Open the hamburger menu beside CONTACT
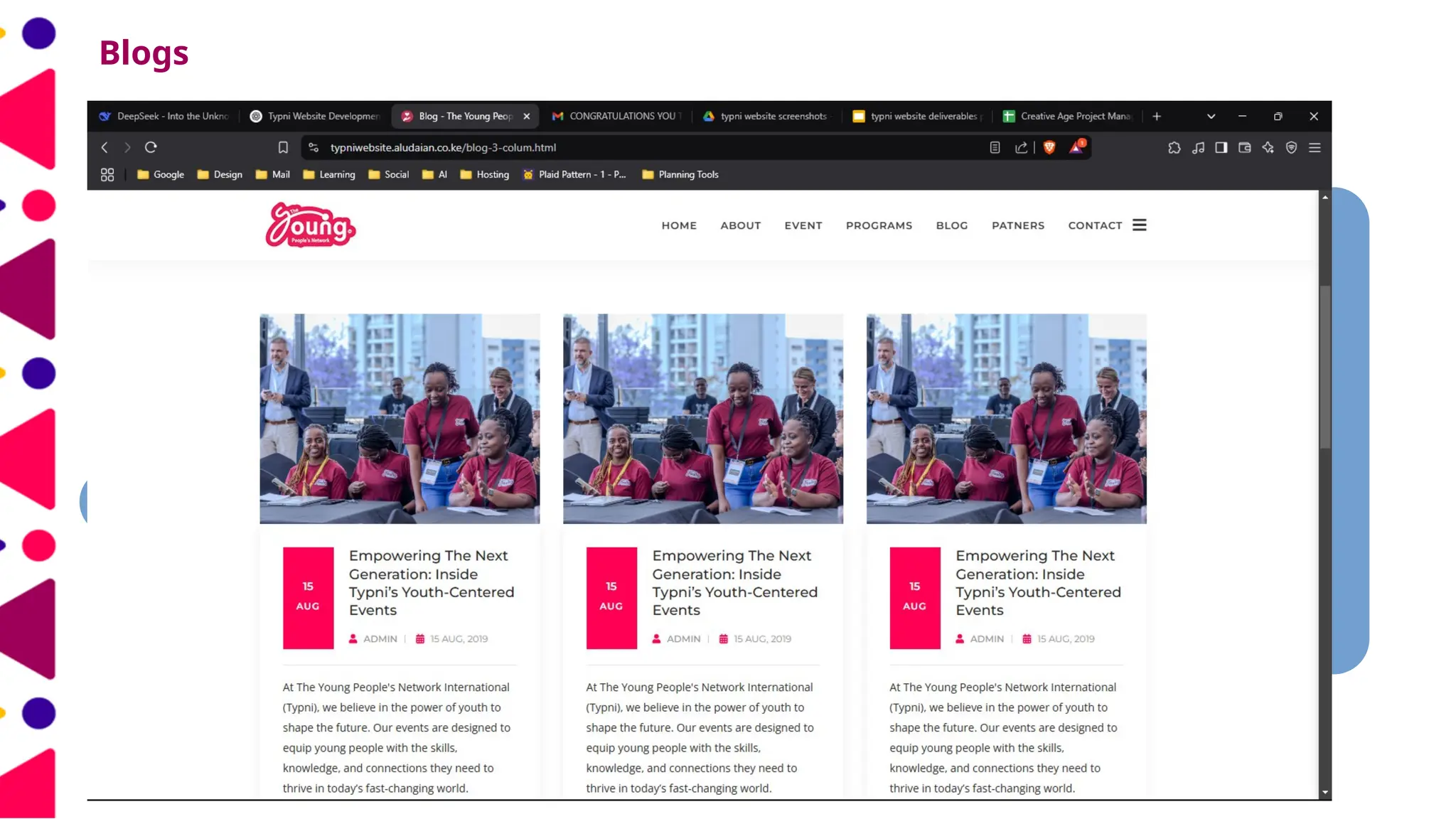 (x=1139, y=225)
